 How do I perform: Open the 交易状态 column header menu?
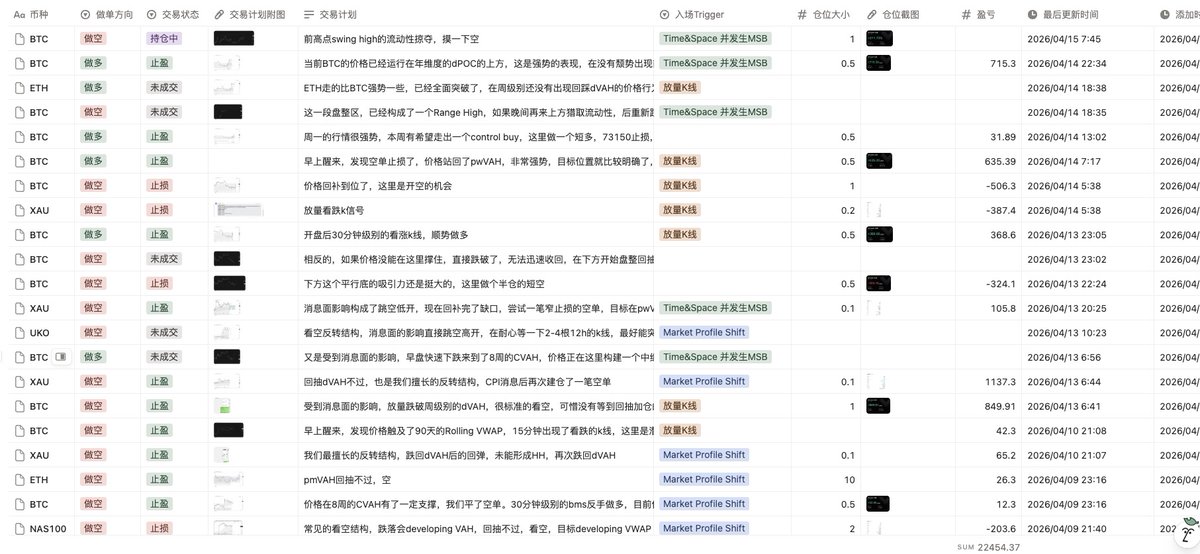(x=173, y=15)
